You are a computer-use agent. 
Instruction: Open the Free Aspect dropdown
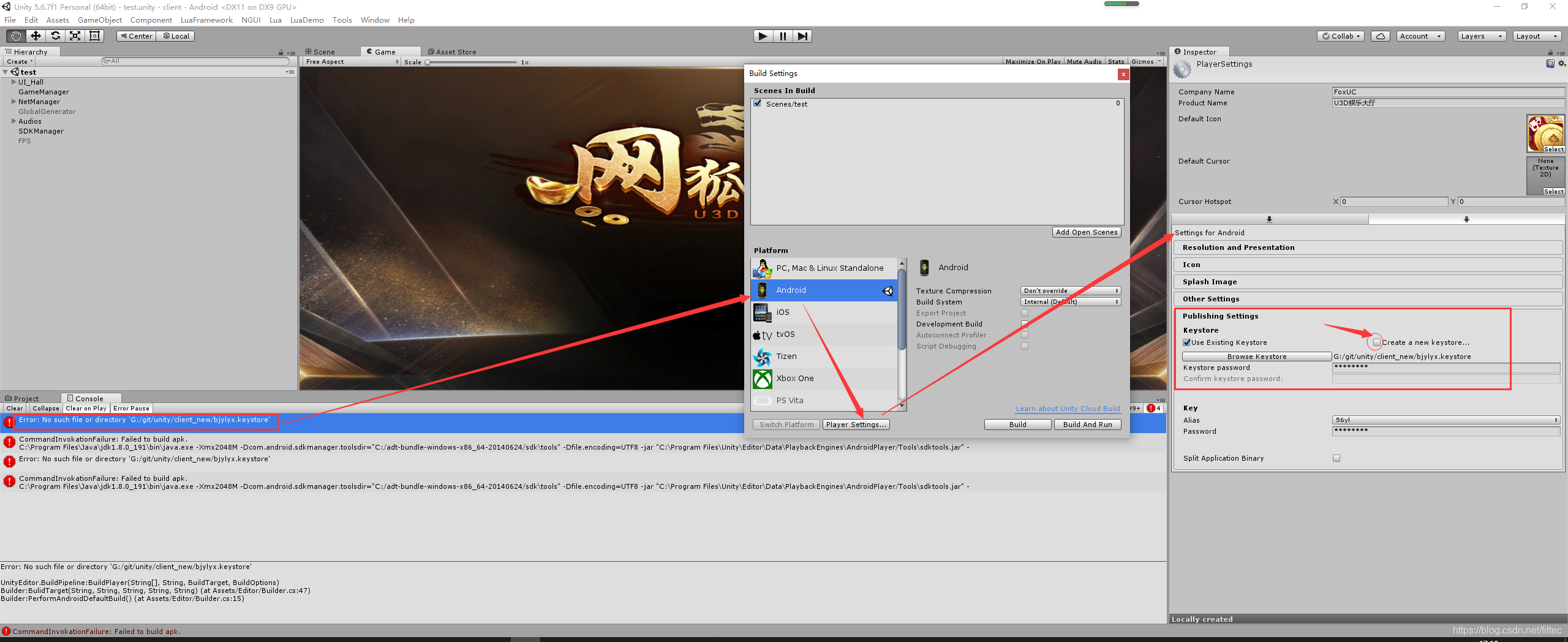pos(352,62)
